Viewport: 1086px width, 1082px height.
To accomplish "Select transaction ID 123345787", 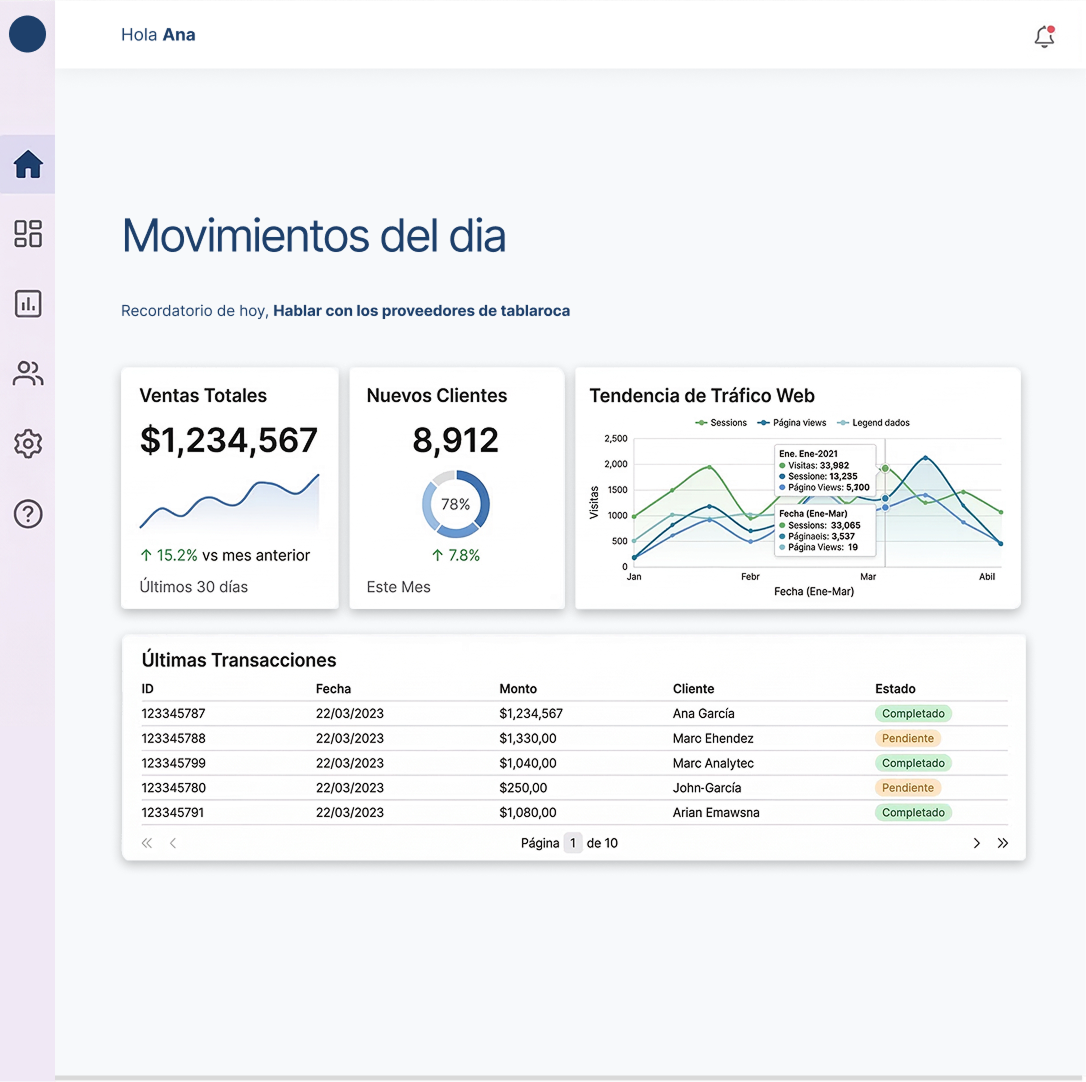I will click(x=173, y=713).
